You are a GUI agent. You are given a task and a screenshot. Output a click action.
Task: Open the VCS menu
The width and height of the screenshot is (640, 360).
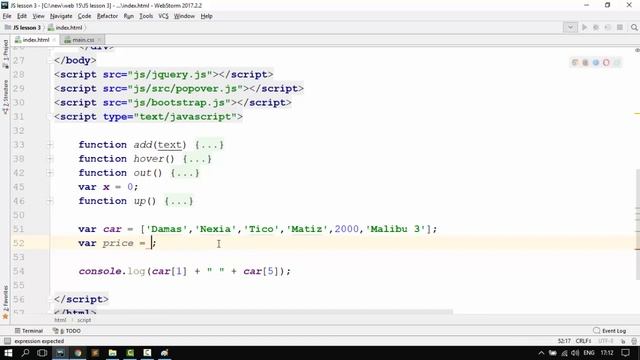[x=163, y=16]
